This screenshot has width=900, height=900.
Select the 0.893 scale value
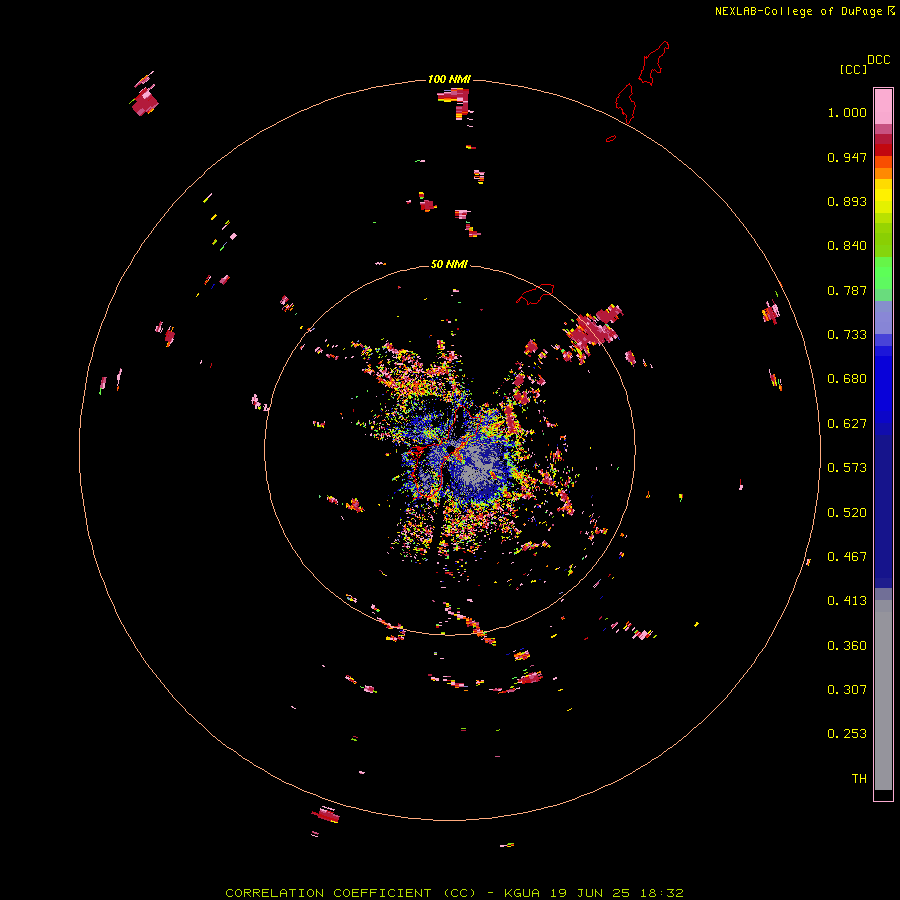coord(847,201)
